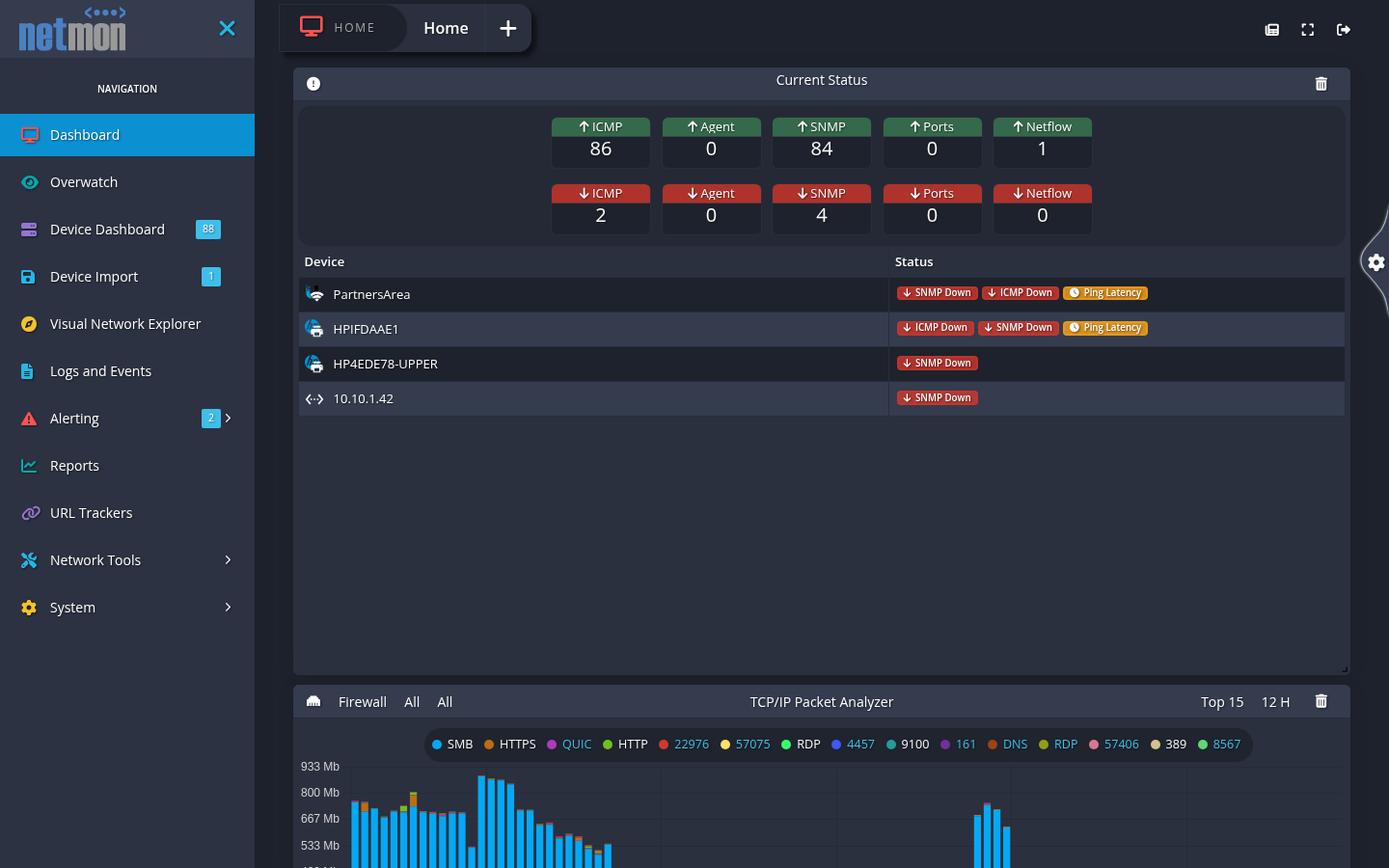Click the logout icon
Screen dimensions: 1389x868
[1344, 30]
